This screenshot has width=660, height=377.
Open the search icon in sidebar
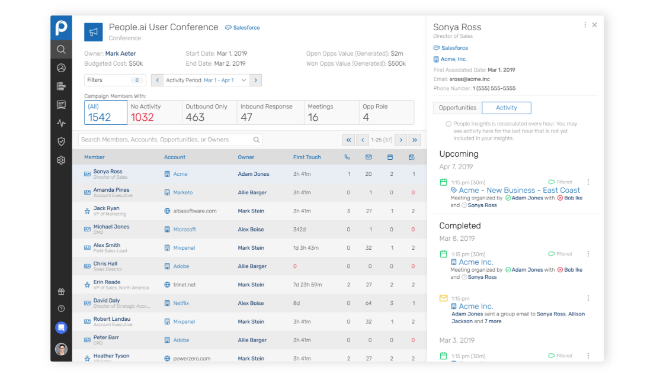[61, 50]
